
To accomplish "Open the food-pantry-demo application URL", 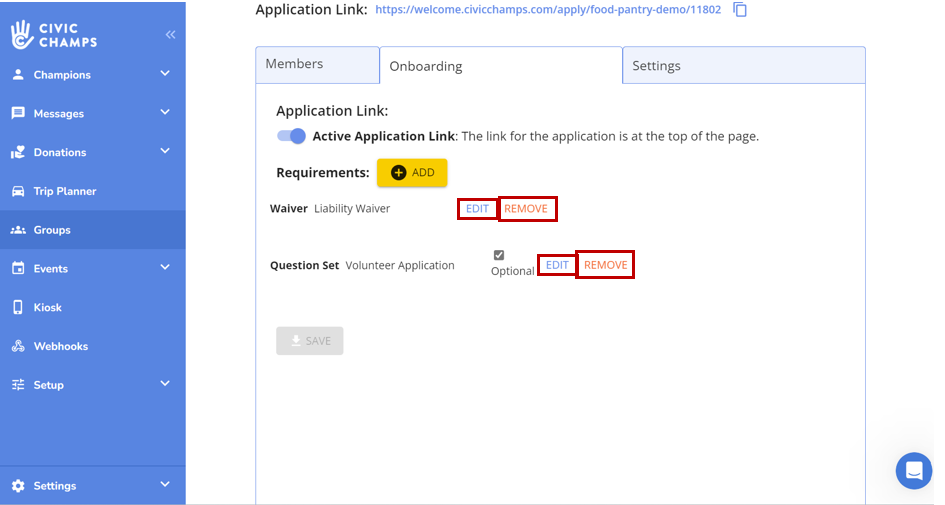I will (548, 10).
